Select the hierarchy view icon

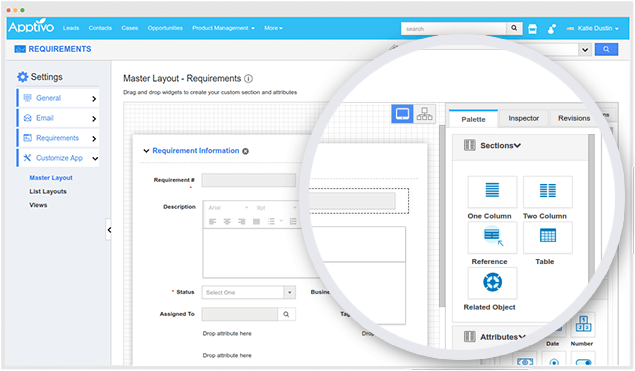coord(424,114)
